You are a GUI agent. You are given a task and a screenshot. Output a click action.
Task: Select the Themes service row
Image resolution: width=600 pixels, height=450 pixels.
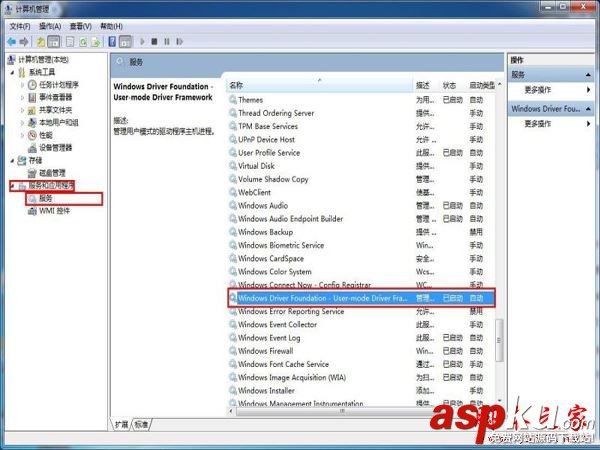361,100
